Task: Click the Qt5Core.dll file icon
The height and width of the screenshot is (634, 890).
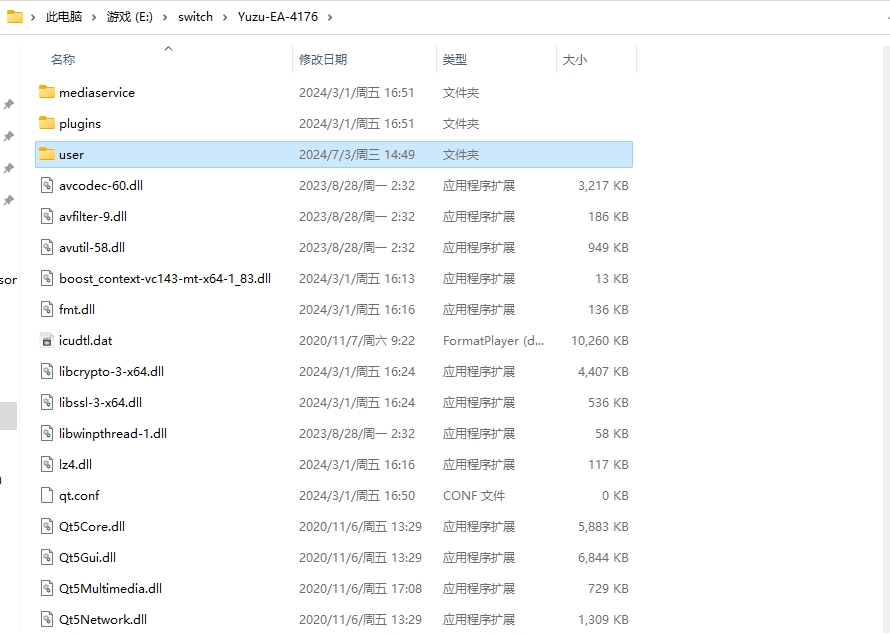Action: click(47, 526)
